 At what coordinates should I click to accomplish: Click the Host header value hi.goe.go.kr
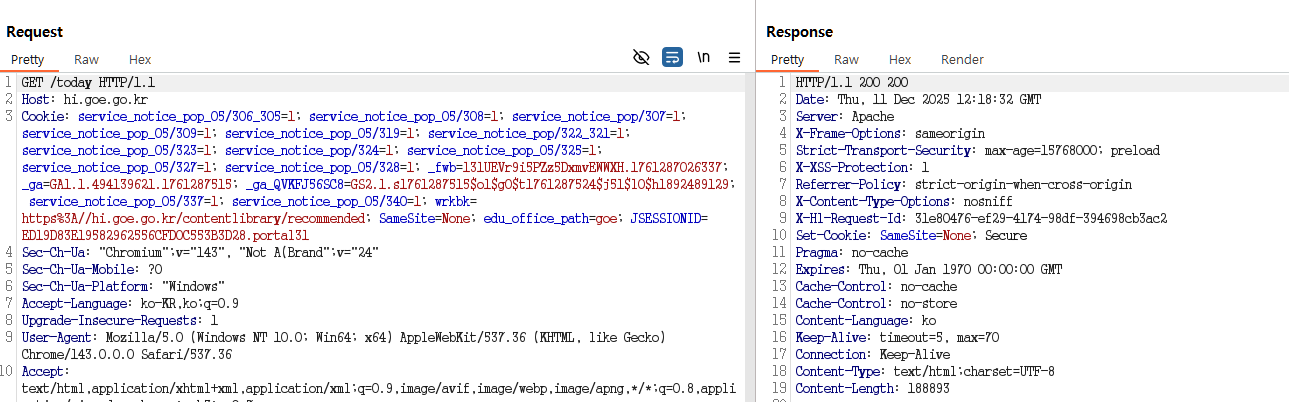coord(106,99)
